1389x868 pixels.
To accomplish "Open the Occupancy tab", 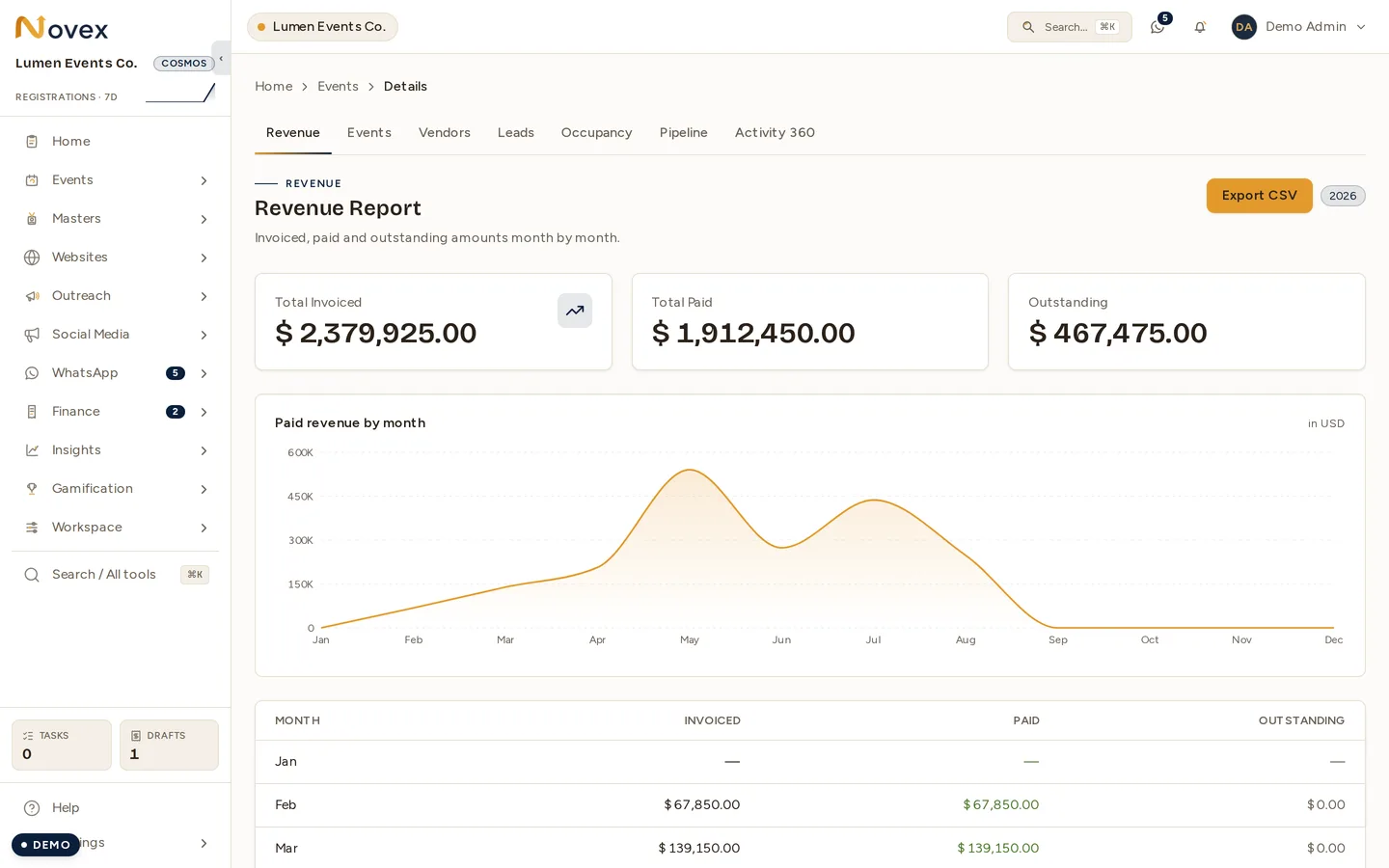I will tap(597, 133).
